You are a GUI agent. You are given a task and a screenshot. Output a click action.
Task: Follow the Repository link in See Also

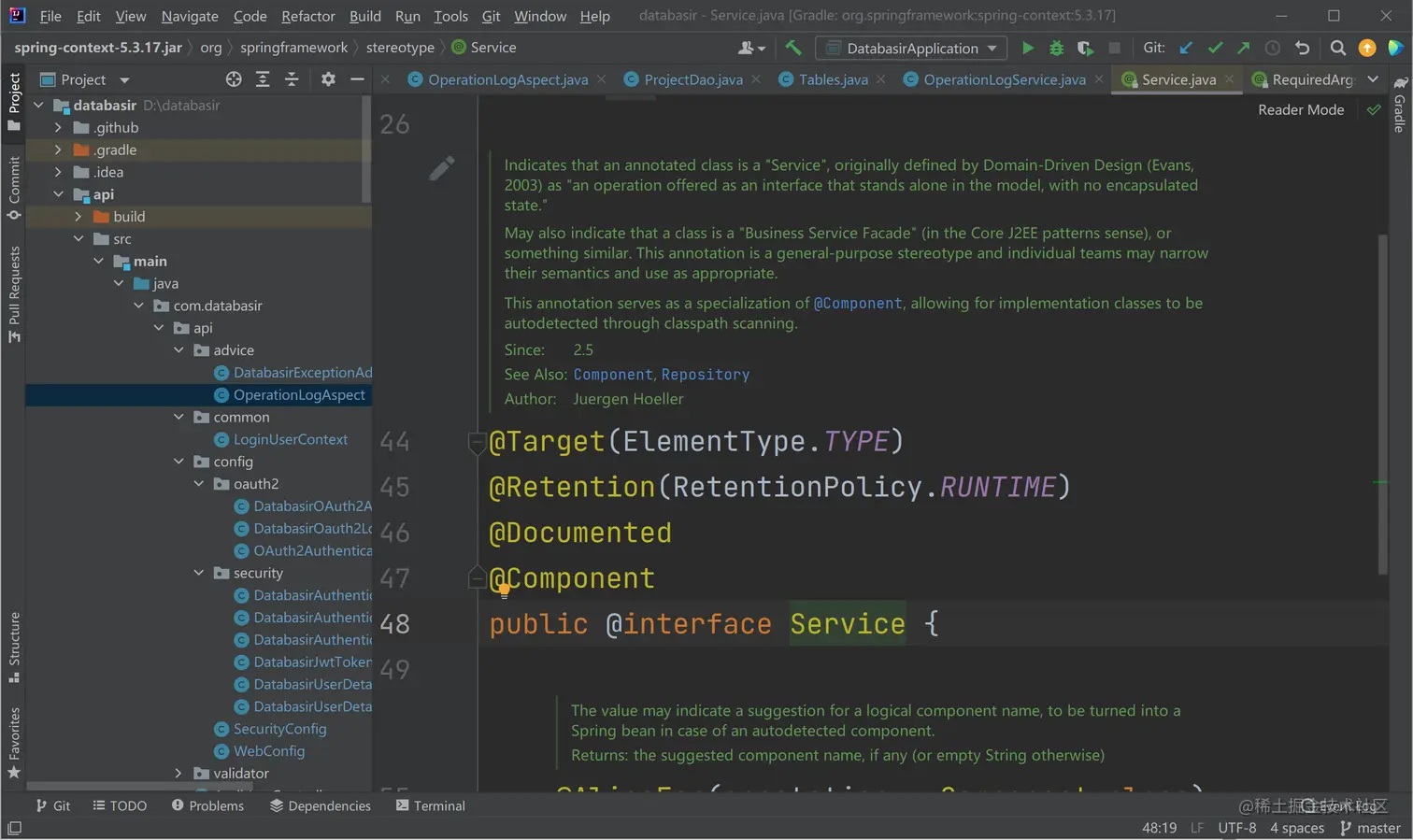pos(705,375)
